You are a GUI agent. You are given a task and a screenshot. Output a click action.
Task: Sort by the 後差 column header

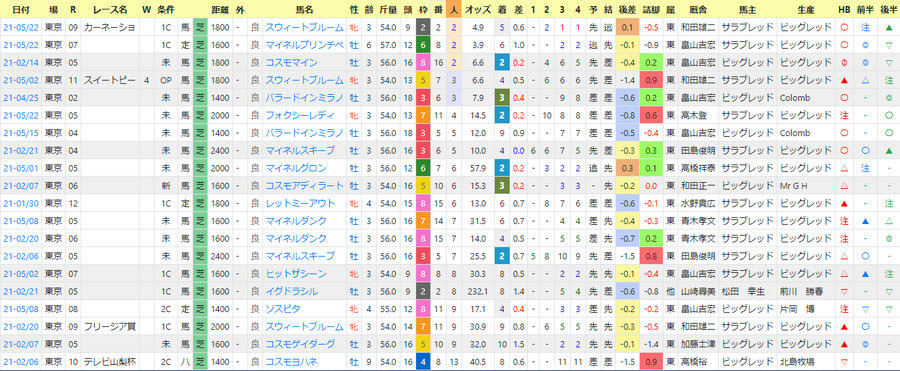[626, 10]
